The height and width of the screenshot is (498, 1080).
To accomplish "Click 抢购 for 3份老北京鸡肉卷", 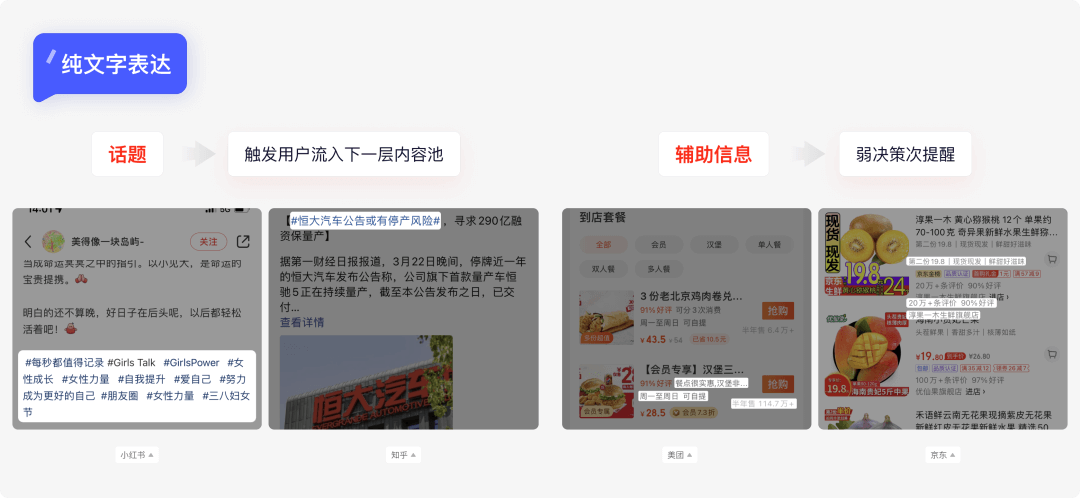I will pyautogui.click(x=778, y=311).
